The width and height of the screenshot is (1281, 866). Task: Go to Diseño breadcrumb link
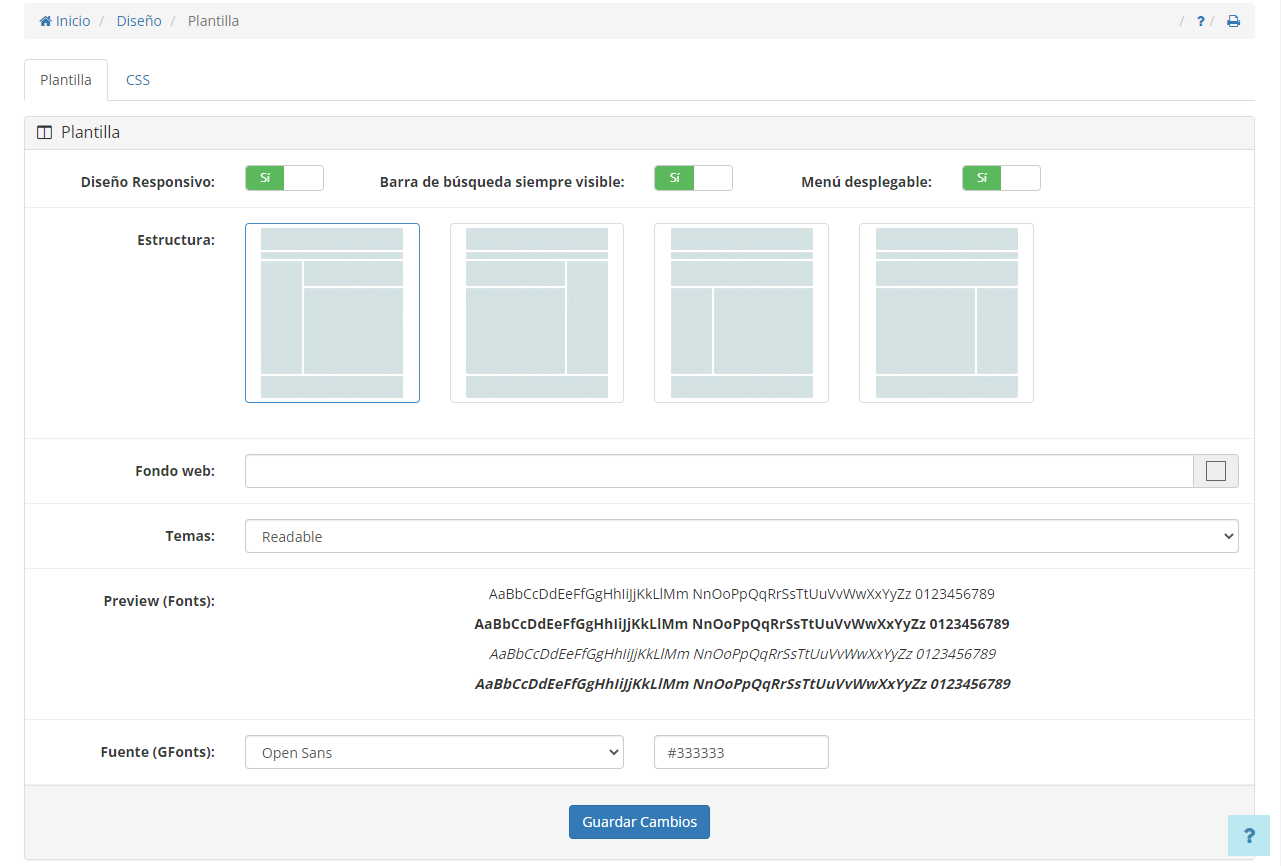[139, 21]
